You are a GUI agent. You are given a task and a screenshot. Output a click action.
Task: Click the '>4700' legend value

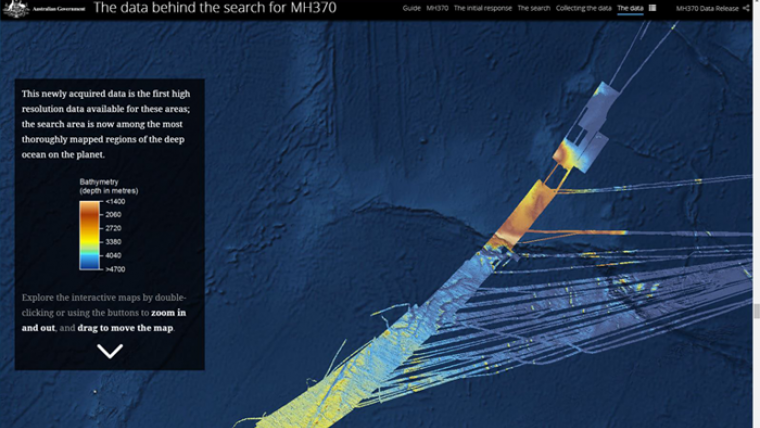click(x=115, y=269)
